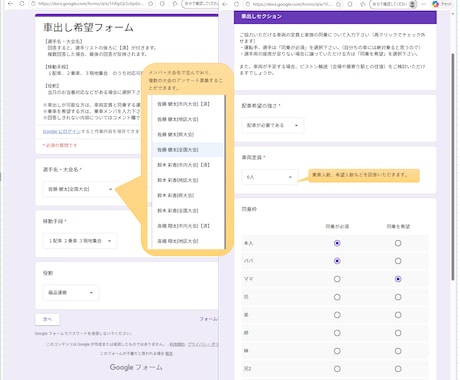
Task: Click the 車出し希望フォーム title text
Action: (x=88, y=27)
